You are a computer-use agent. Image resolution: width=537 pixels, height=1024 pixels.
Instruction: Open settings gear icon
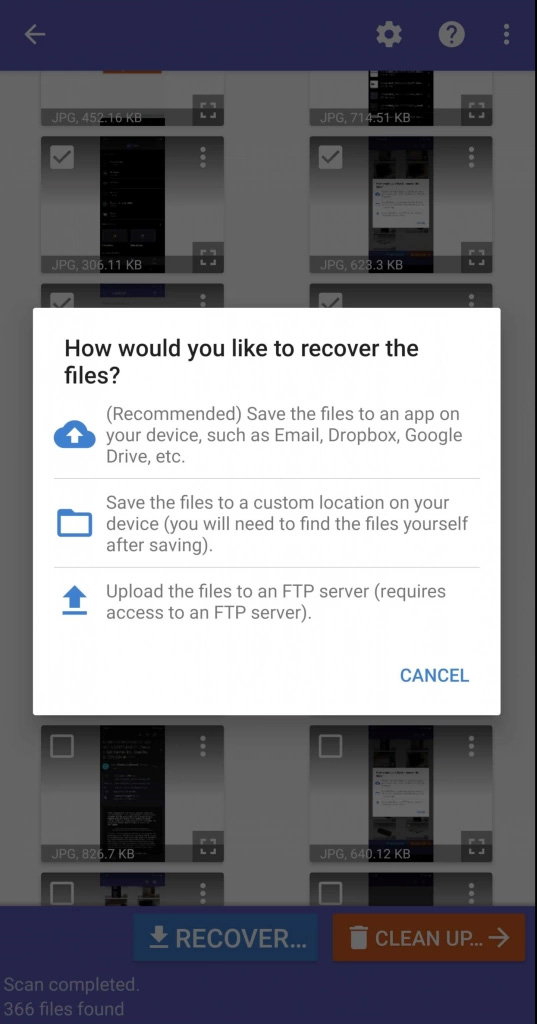[389, 35]
